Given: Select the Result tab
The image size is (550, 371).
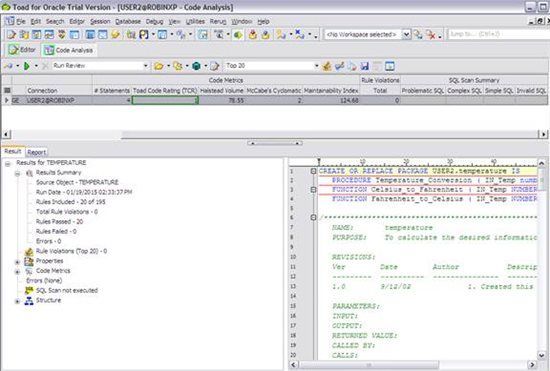Looking at the screenshot, I should (x=13, y=151).
